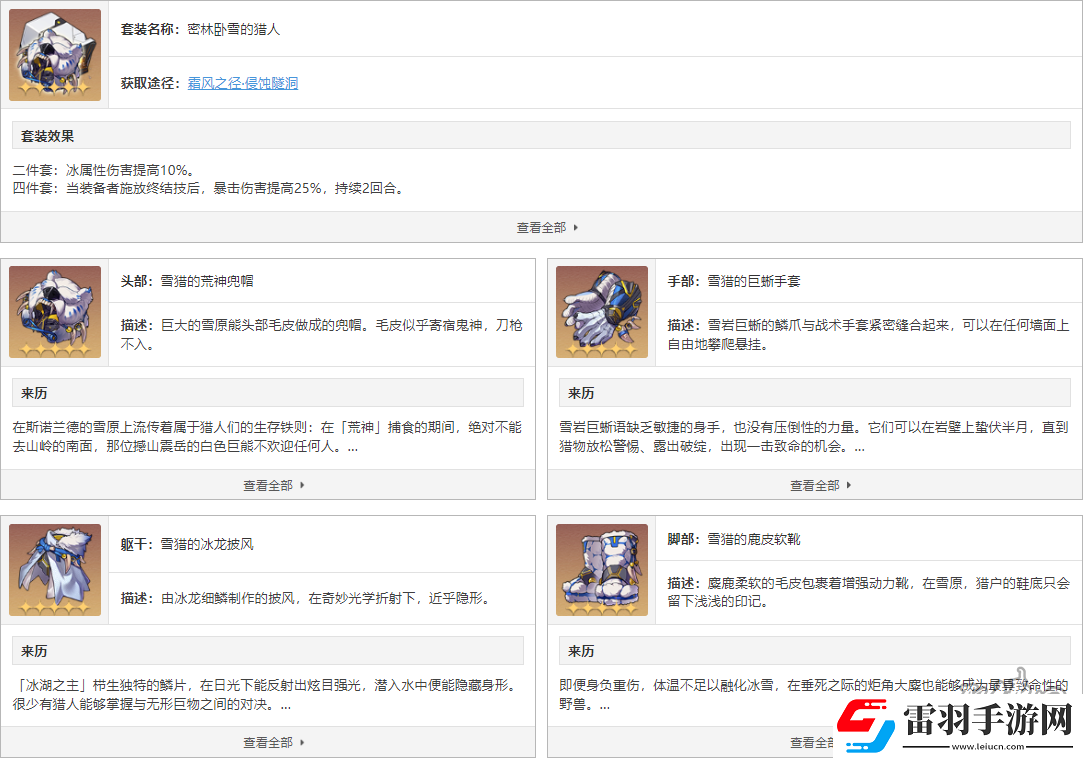Select the 来历 header in 头部 card

[x=34, y=393]
